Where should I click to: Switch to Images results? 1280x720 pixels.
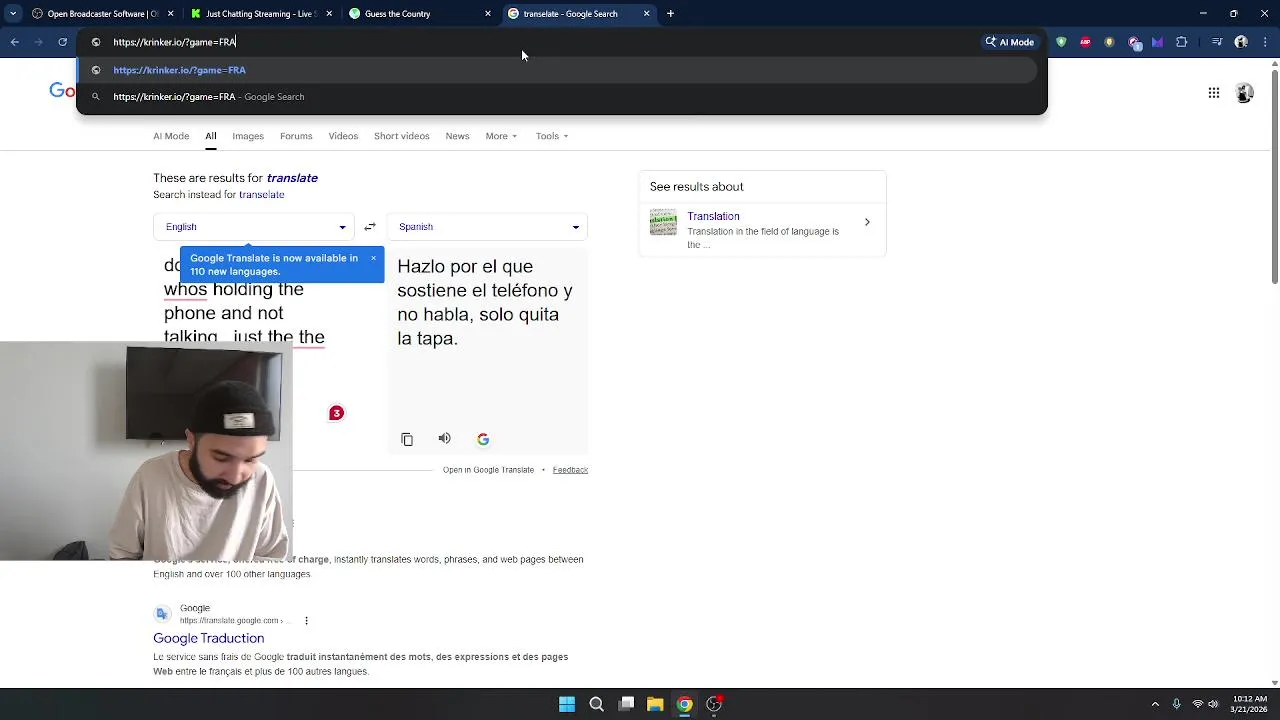248,136
